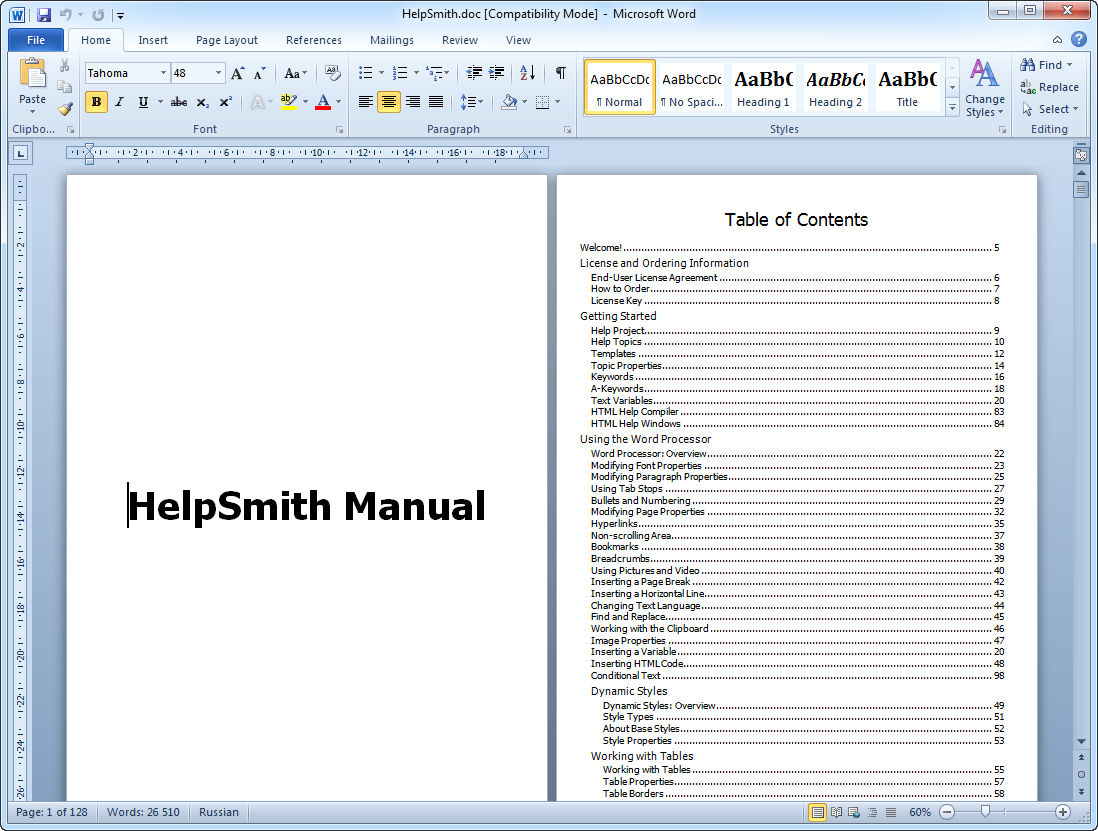The image size is (1098, 831).
Task: Undo the last action with Undo icon
Action: click(x=65, y=15)
